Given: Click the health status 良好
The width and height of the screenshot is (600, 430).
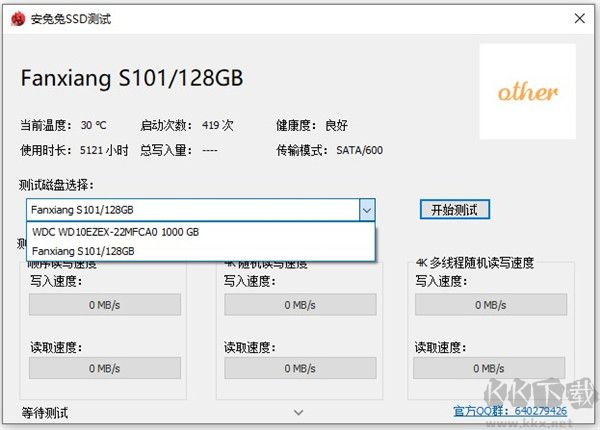Looking at the screenshot, I should coord(336,125).
